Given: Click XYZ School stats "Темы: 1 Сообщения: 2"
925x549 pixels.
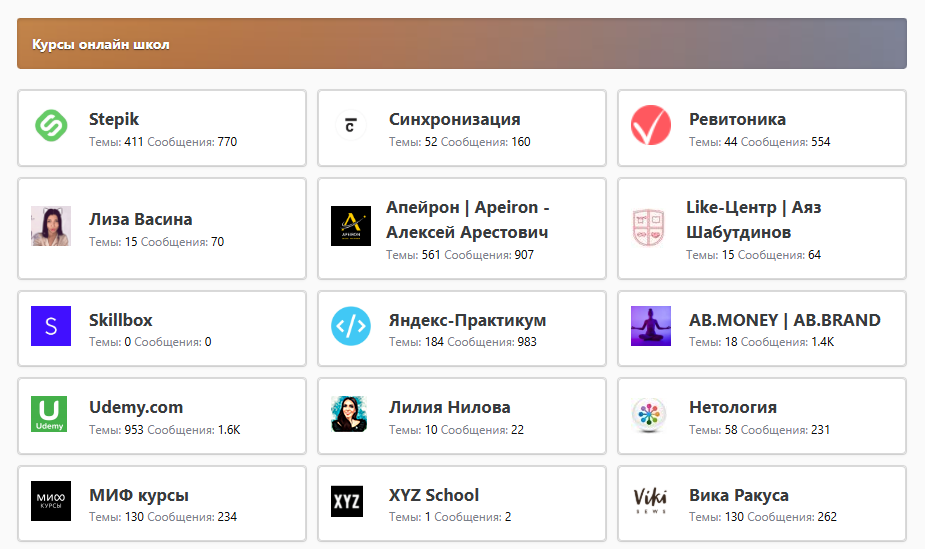Looking at the screenshot, I should click(450, 517).
